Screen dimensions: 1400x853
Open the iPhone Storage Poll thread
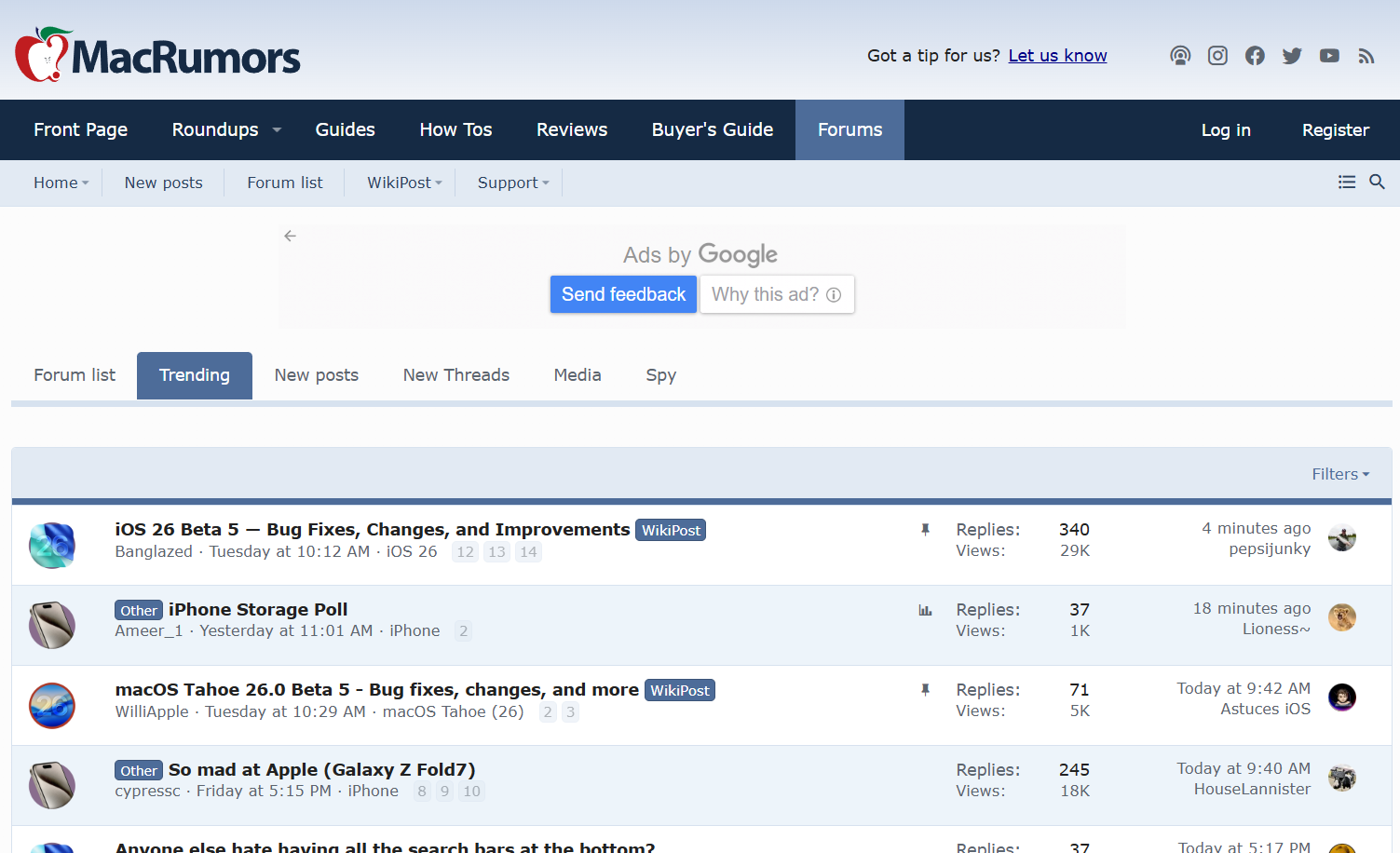click(x=258, y=609)
